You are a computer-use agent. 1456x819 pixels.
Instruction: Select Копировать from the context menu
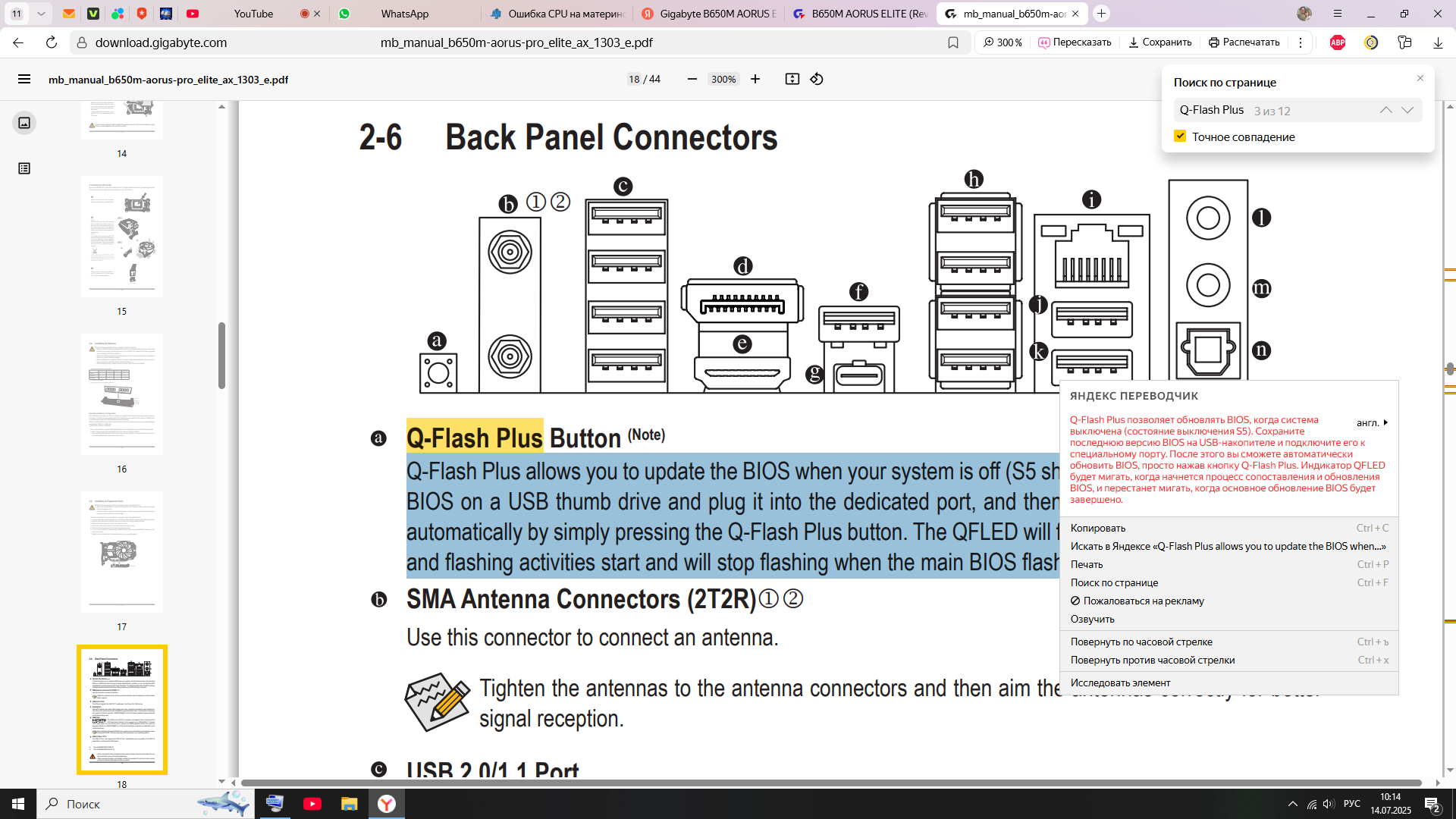[x=1229, y=528]
